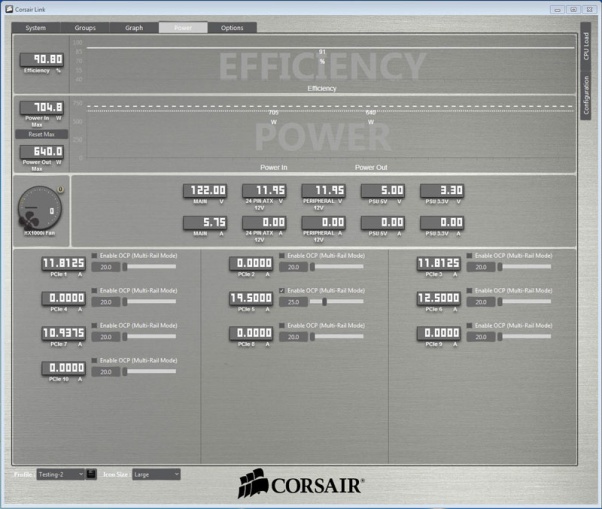Disable the checked OCP for PCIe 5

(282, 290)
